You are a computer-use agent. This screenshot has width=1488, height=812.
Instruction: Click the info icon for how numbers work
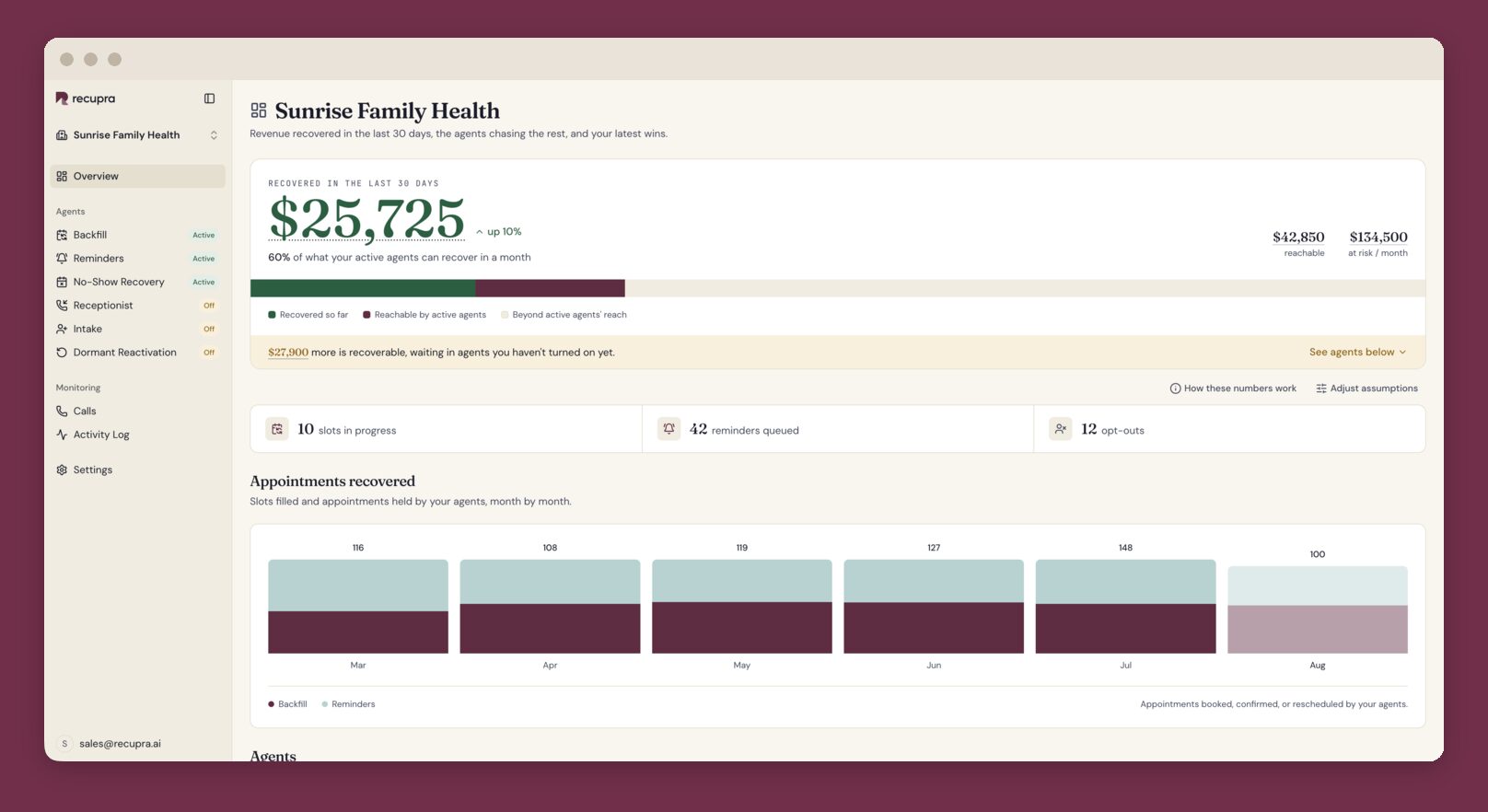[1175, 389]
